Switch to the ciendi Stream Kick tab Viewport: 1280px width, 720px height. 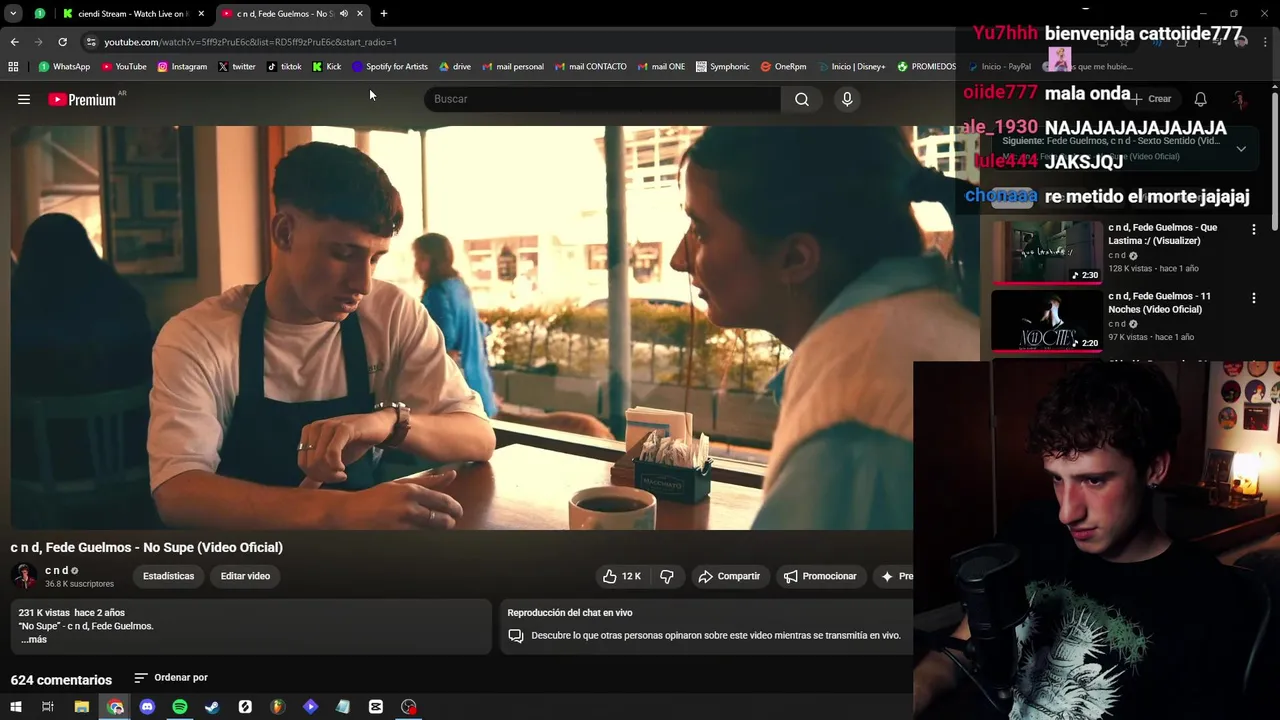pos(133,14)
